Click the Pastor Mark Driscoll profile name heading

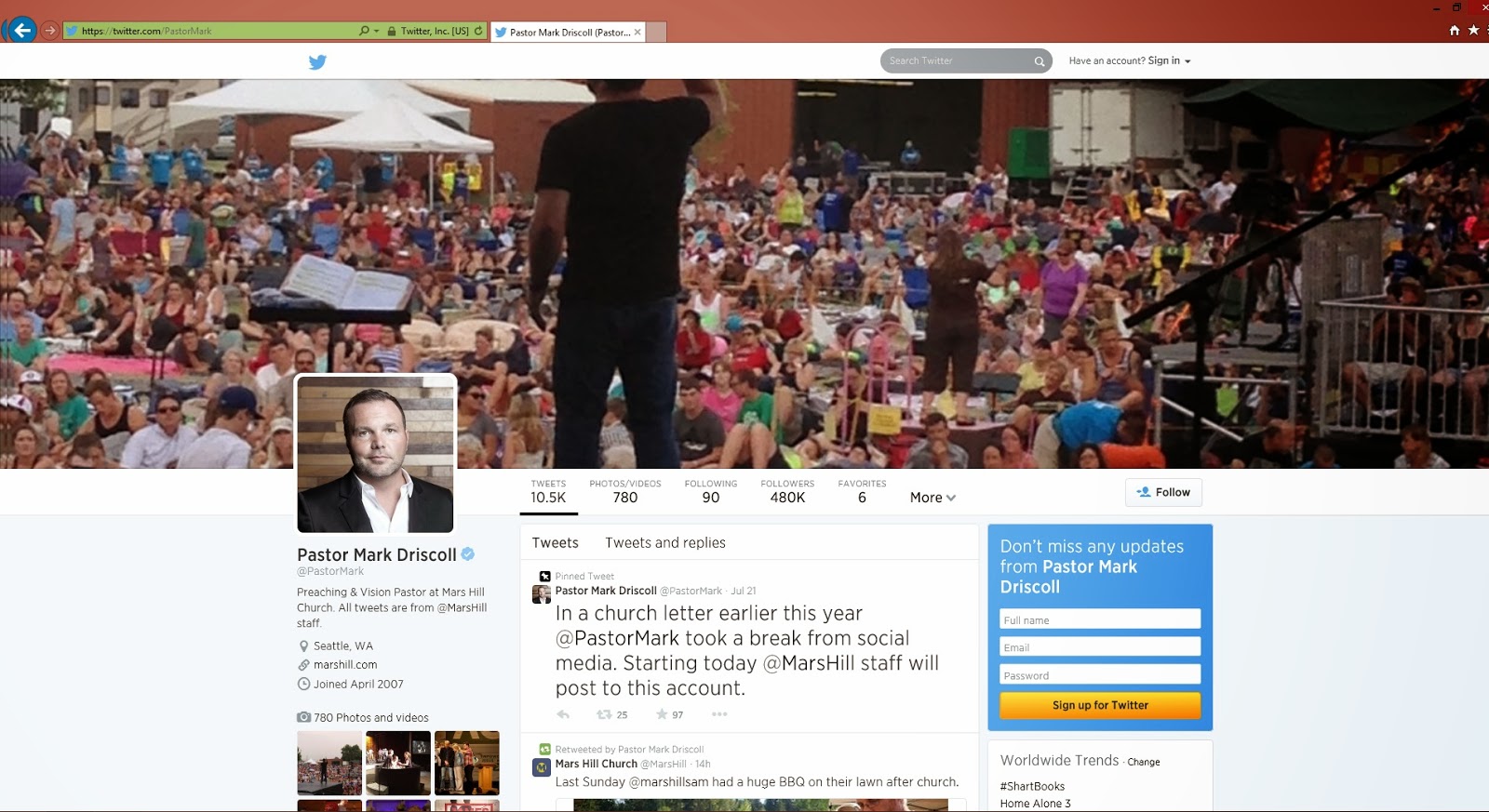pos(377,554)
